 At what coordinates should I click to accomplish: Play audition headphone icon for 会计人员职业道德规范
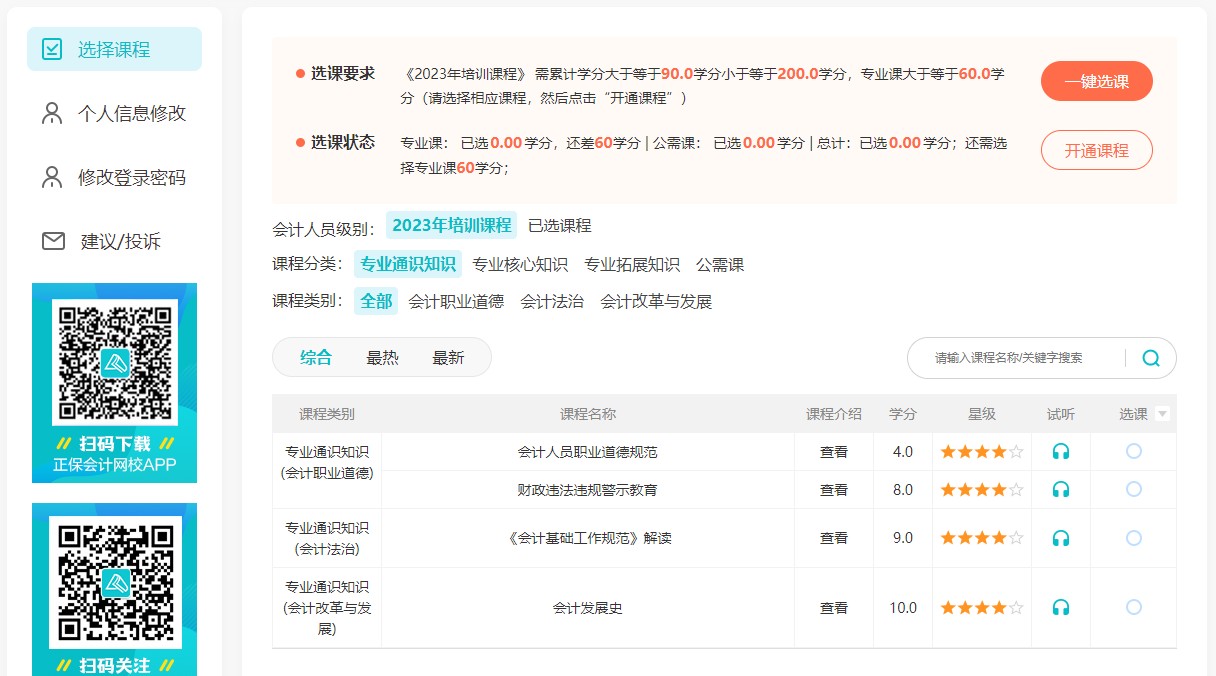[1060, 451]
